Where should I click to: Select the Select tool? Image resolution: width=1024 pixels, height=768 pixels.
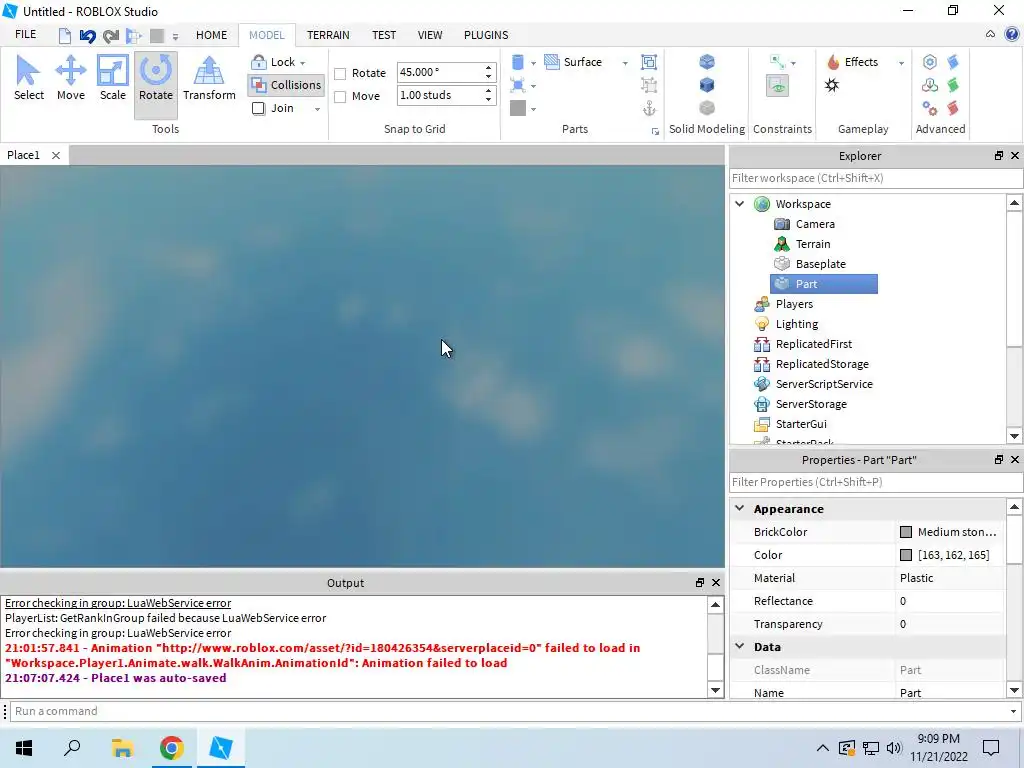click(x=28, y=78)
